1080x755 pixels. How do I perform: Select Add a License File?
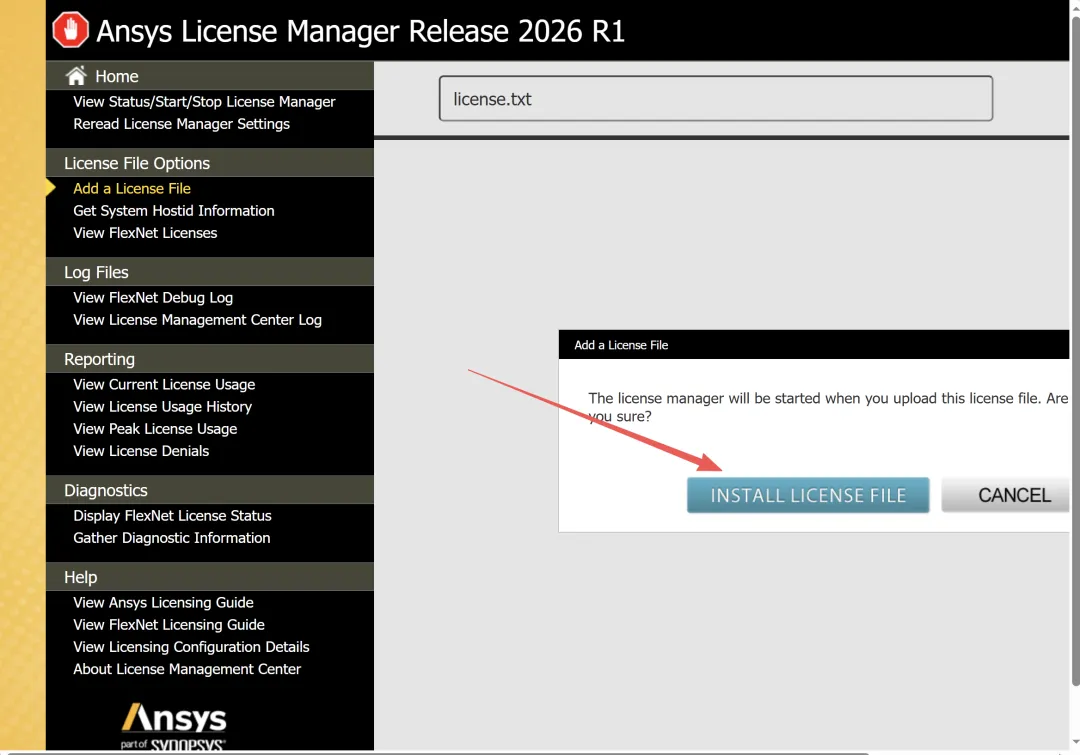coord(132,188)
